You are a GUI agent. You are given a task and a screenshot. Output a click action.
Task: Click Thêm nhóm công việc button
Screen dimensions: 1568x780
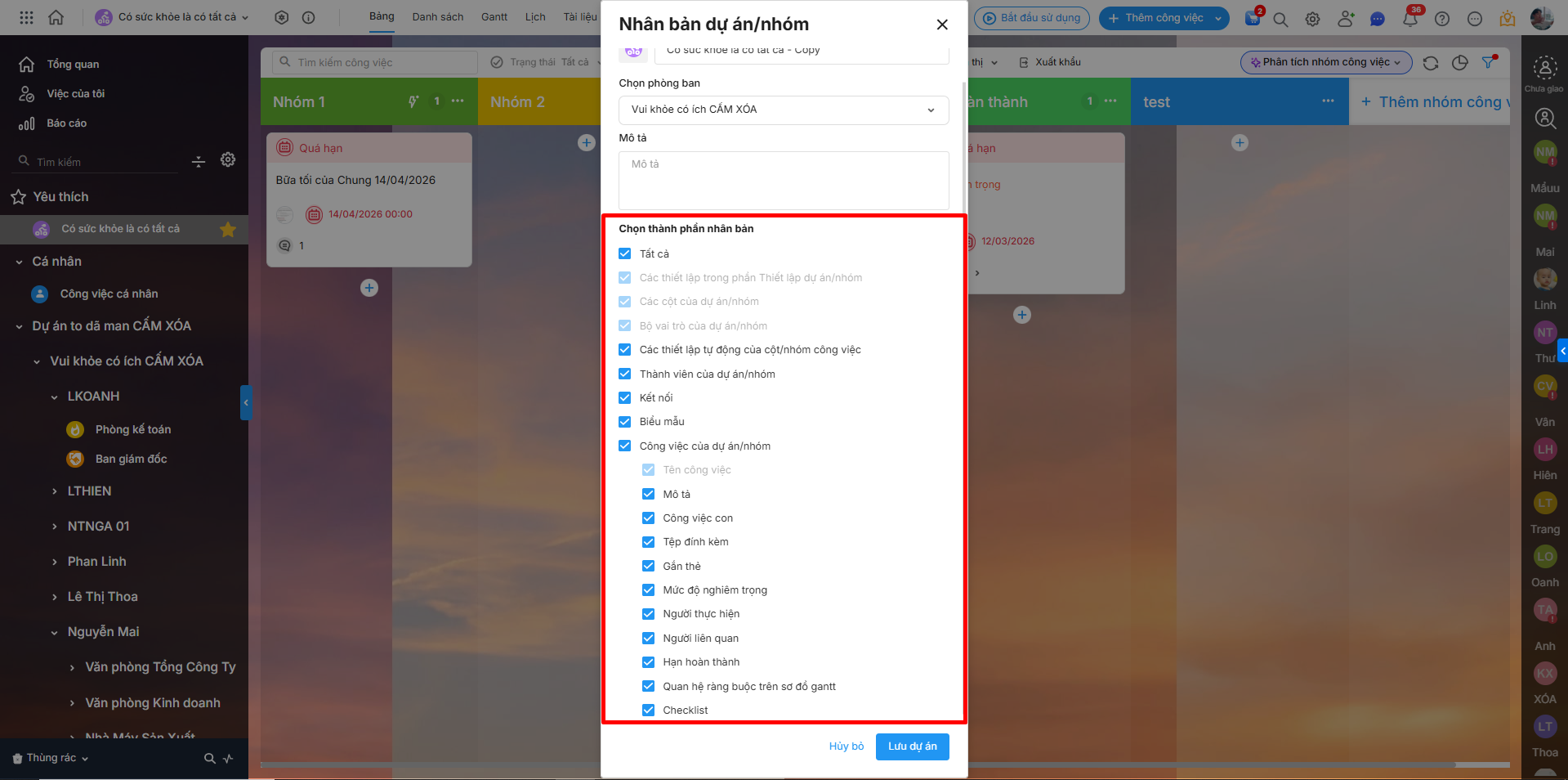click(x=1436, y=102)
